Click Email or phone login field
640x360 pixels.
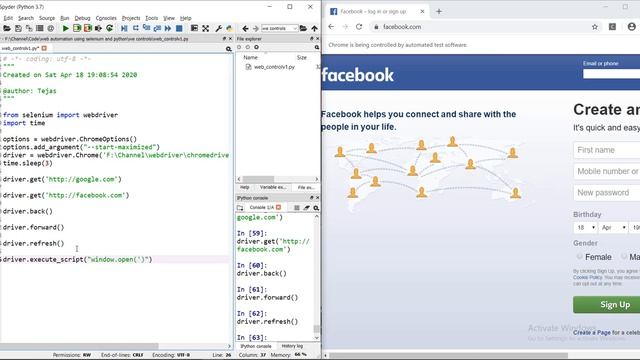(x=611, y=74)
